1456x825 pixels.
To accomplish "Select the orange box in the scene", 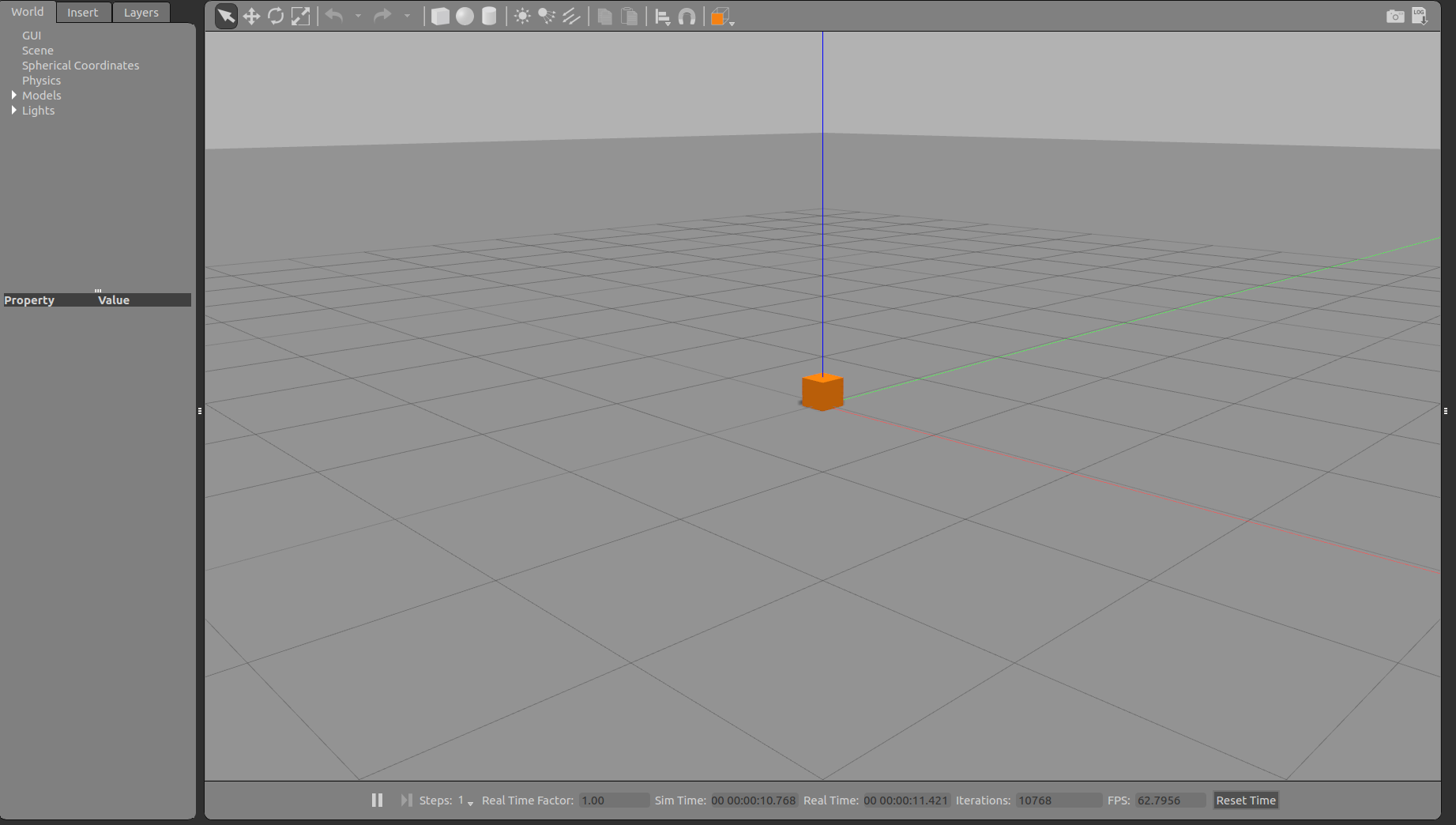I will tap(822, 392).
